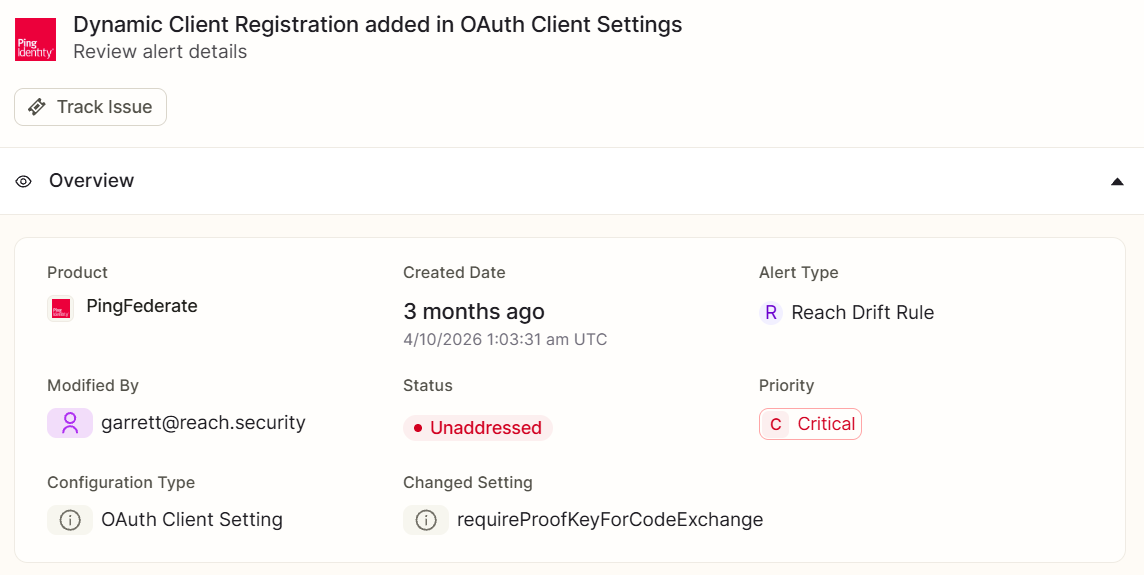Click the requireProofKeyForCodeExchange setting text
This screenshot has width=1144, height=575.
[610, 520]
